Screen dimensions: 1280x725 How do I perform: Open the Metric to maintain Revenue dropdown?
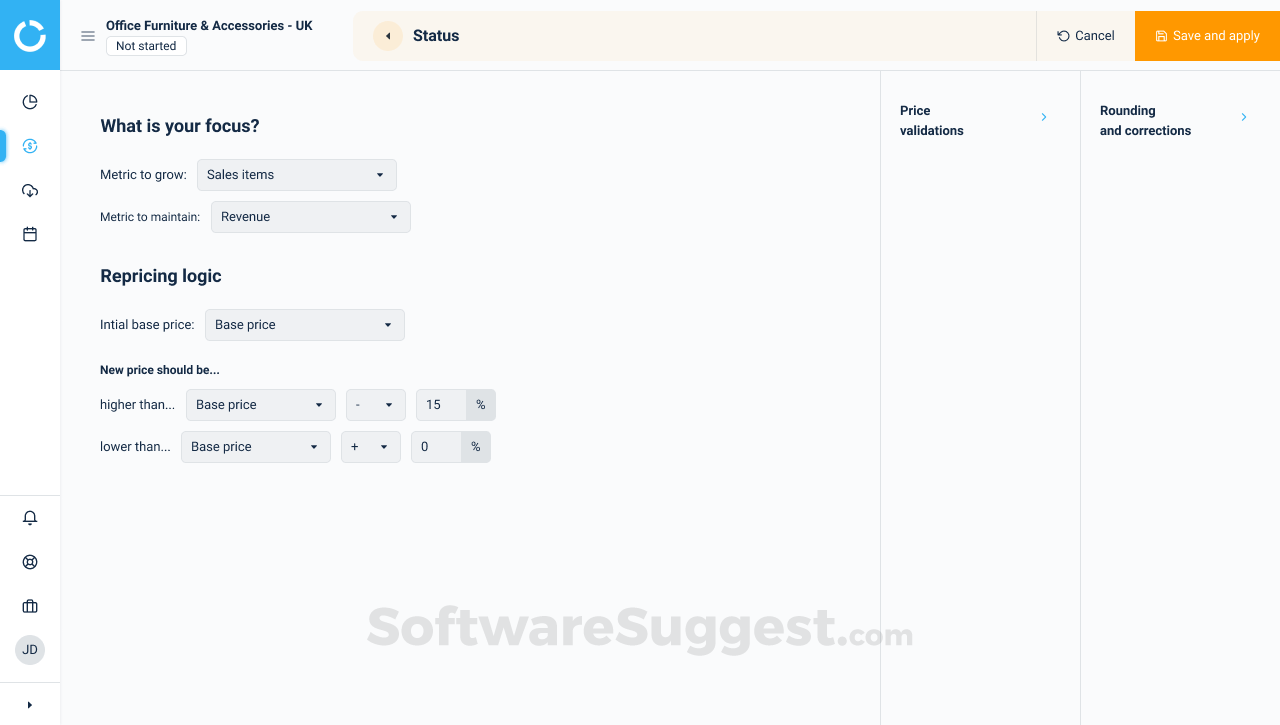310,216
